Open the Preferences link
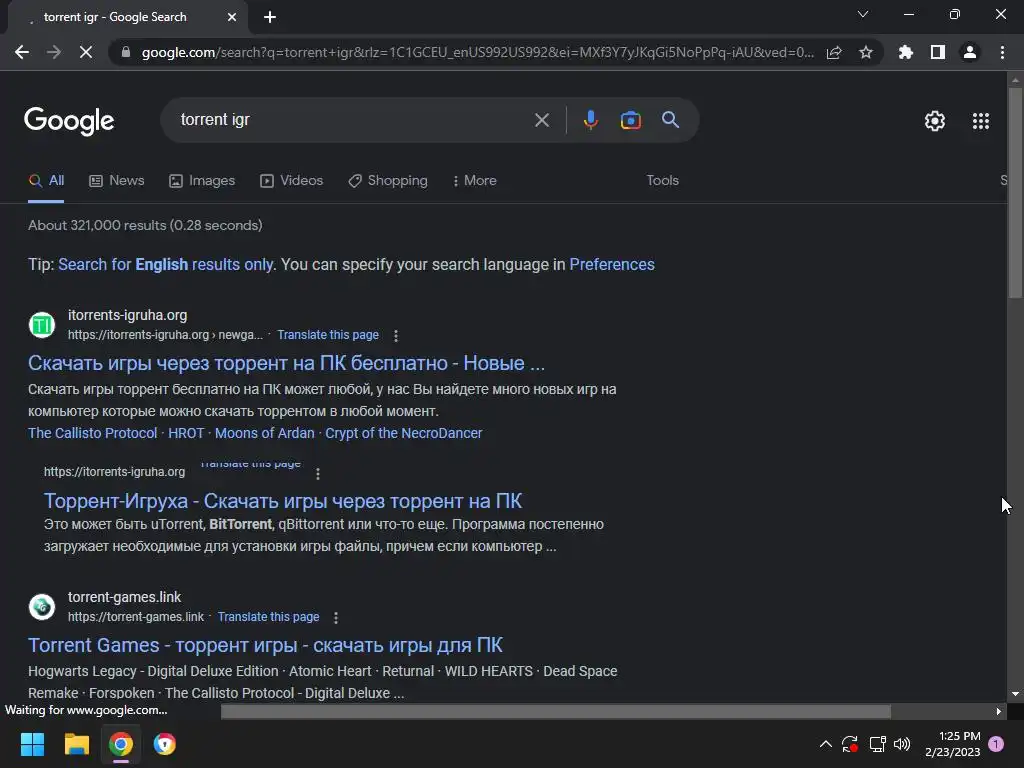1024x768 pixels. tap(612, 264)
